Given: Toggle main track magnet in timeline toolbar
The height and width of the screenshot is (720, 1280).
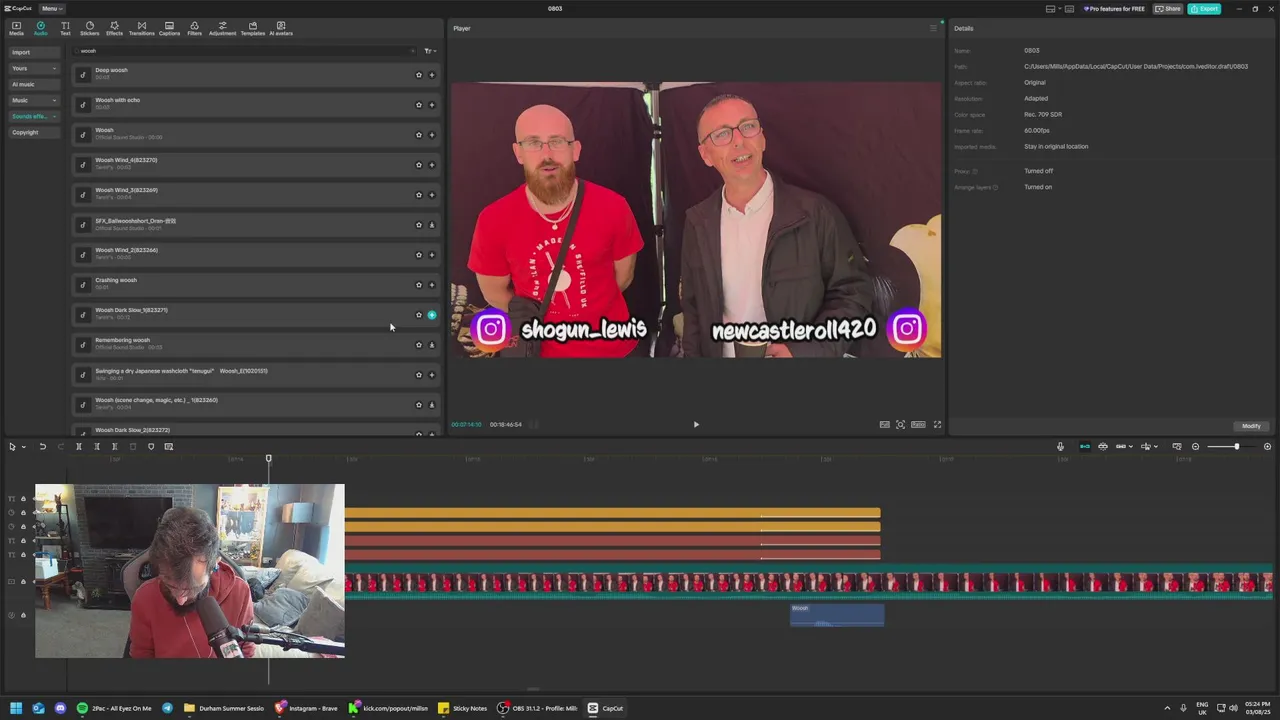Looking at the screenshot, I should coord(1085,447).
